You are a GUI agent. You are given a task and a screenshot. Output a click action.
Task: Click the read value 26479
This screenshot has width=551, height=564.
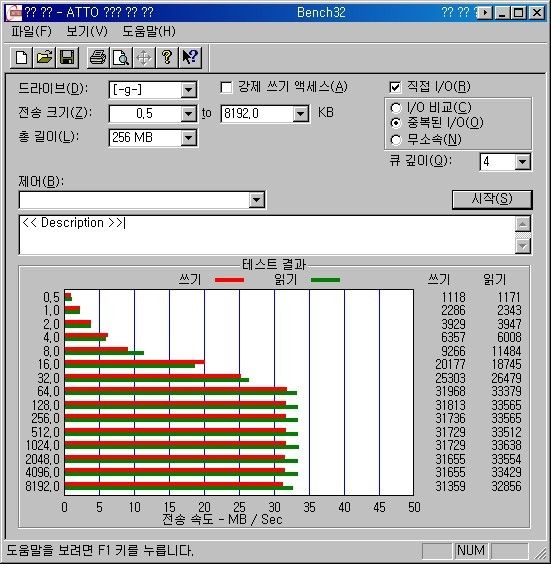(506, 378)
